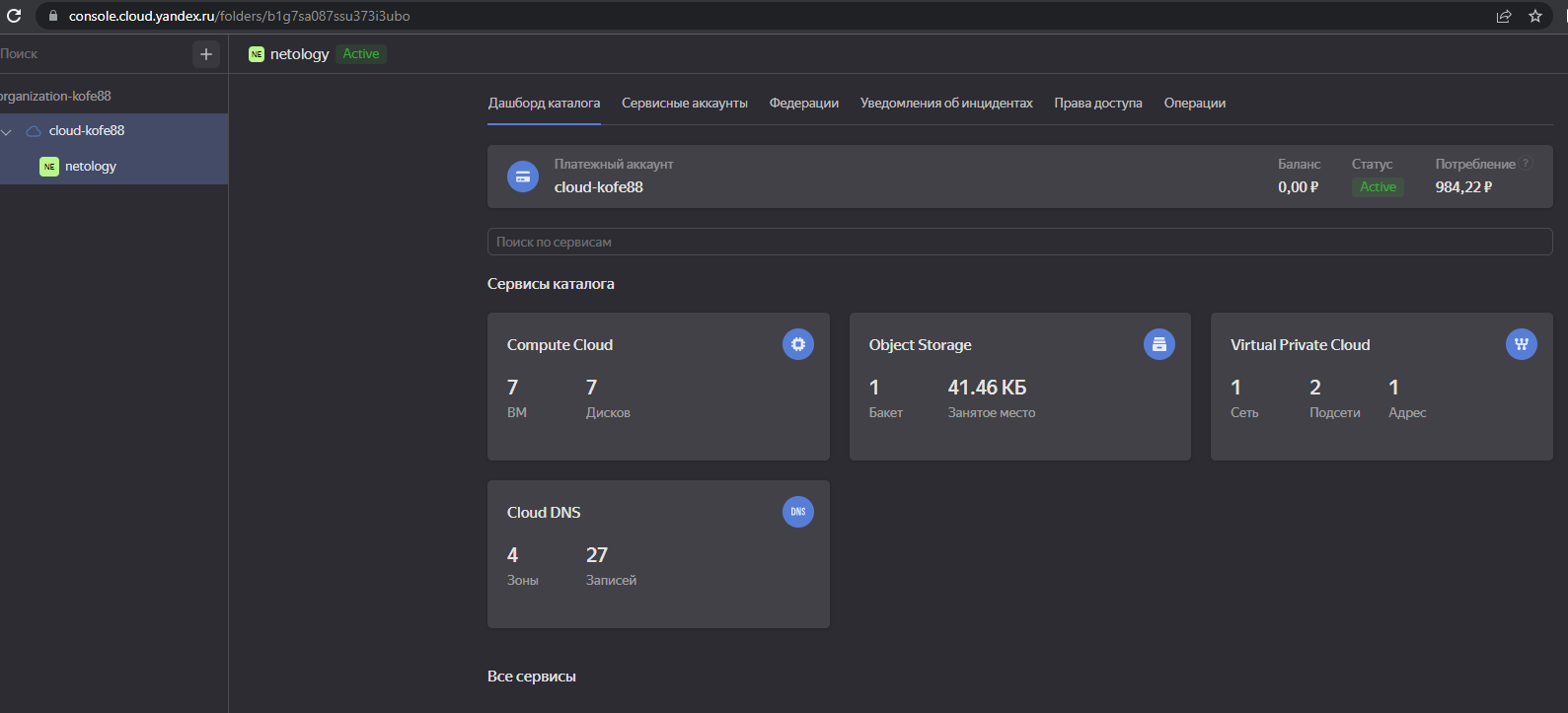Focus the sidebar Поиск search field
Viewport: 1568px width, 713px height.
coord(94,54)
